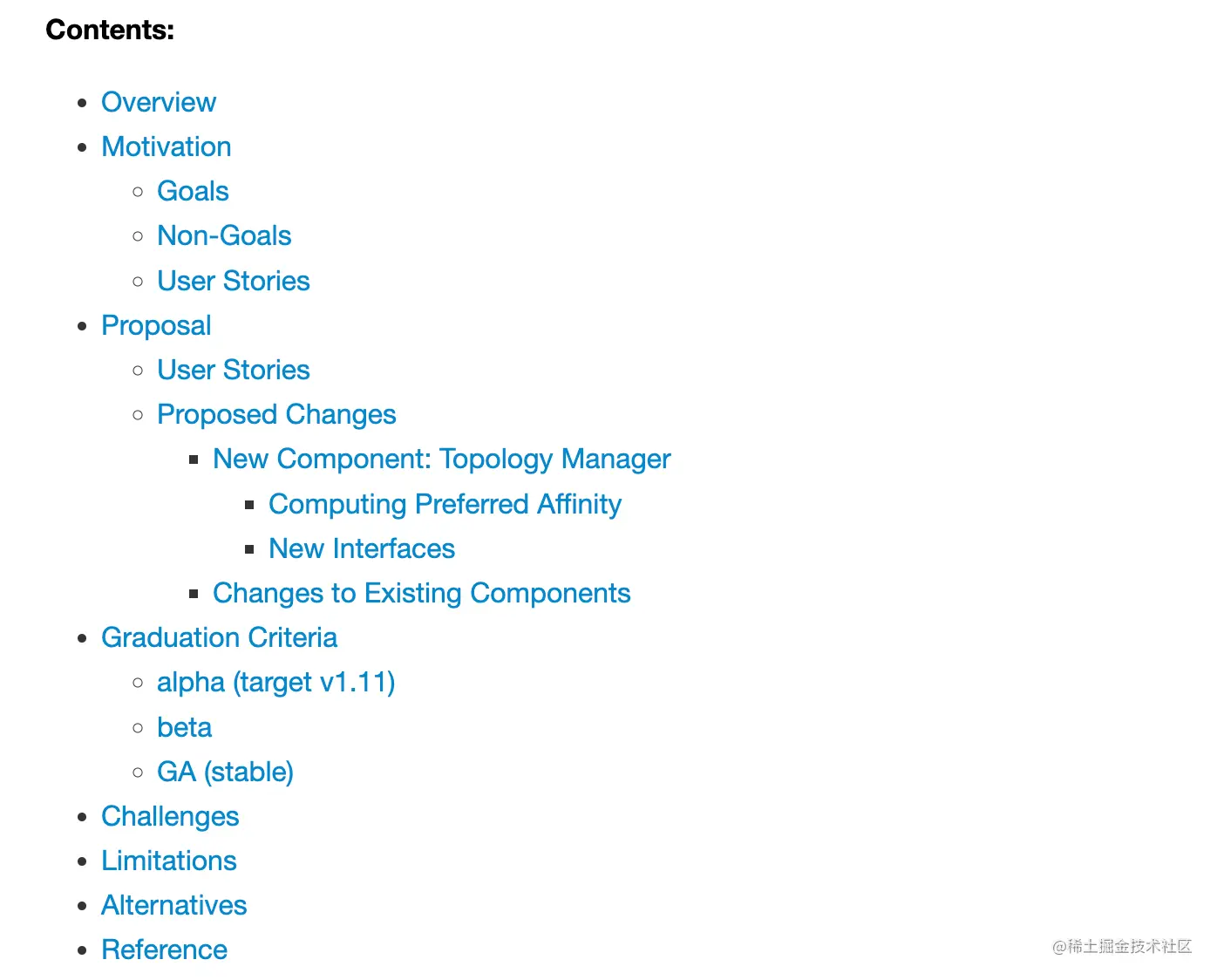
Task: Click the Goals link
Action: point(193,191)
